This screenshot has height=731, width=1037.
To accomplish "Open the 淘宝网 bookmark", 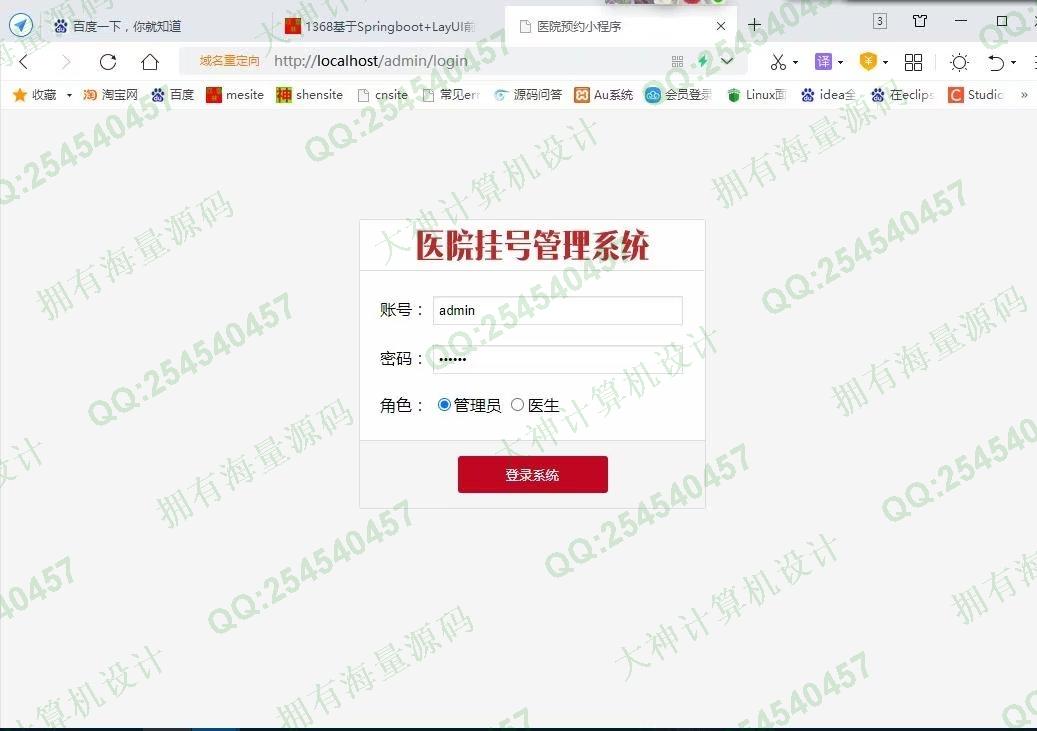I will tap(110, 95).
